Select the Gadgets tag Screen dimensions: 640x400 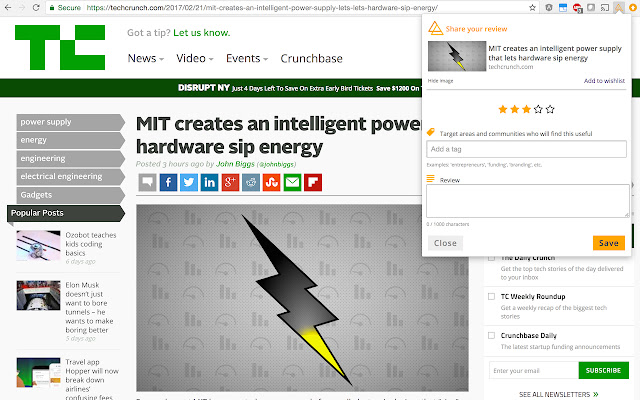70,195
